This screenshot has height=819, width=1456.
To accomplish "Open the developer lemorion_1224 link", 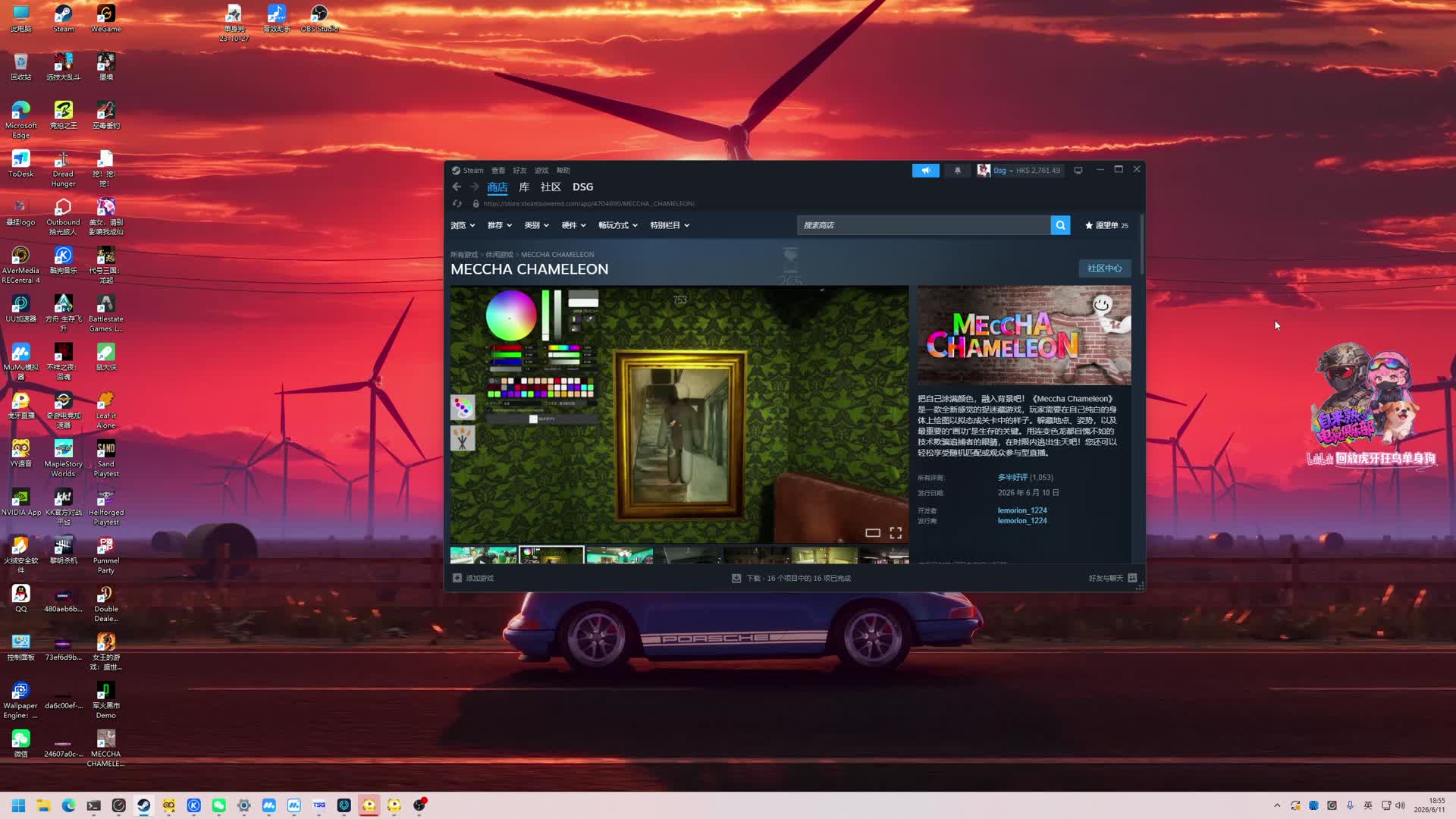I will [x=1022, y=510].
